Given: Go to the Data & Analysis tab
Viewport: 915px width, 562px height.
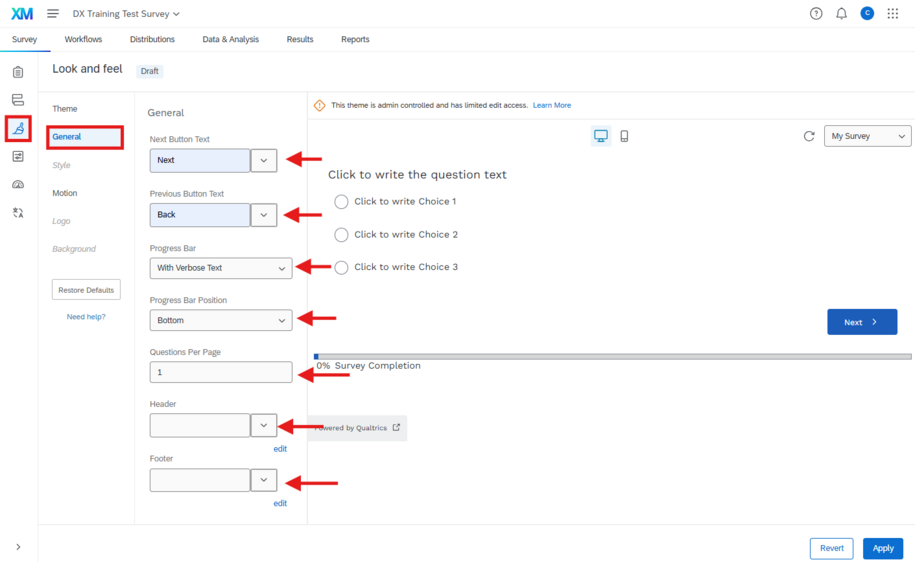Looking at the screenshot, I should pyautogui.click(x=231, y=39).
